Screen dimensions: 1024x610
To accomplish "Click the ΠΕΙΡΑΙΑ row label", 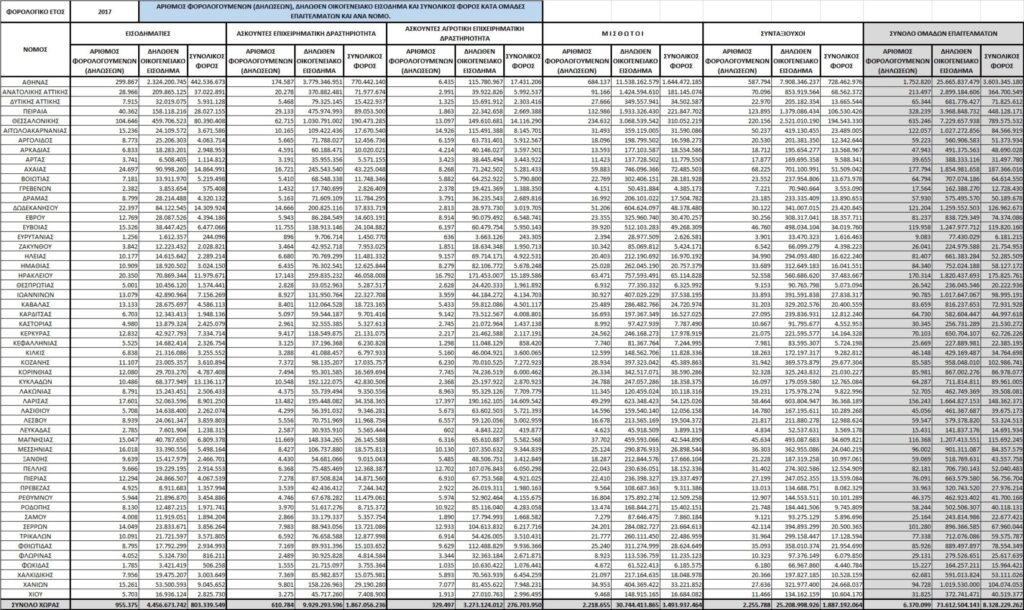I will [x=35, y=111].
